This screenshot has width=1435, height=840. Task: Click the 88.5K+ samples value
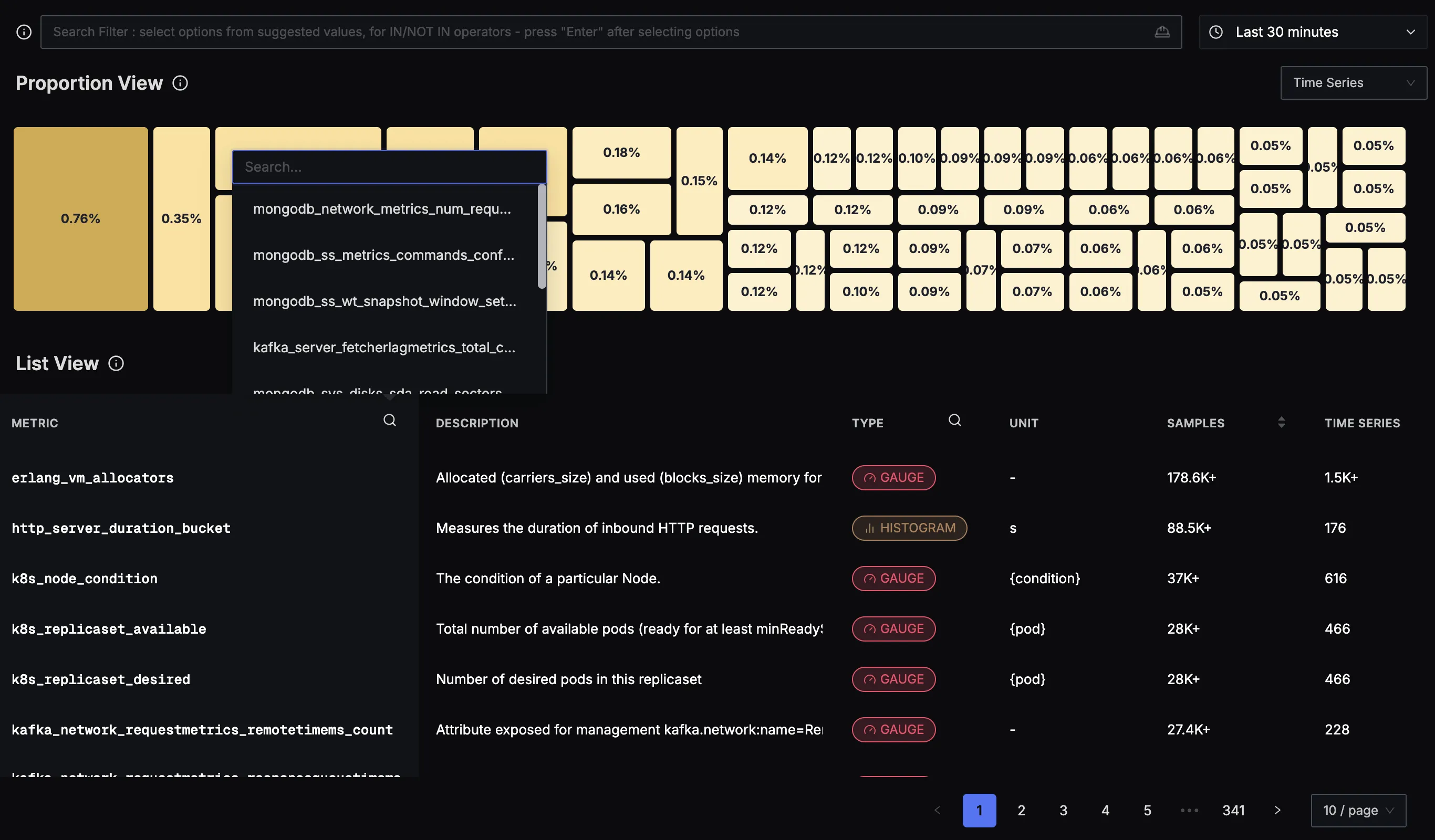click(1189, 528)
